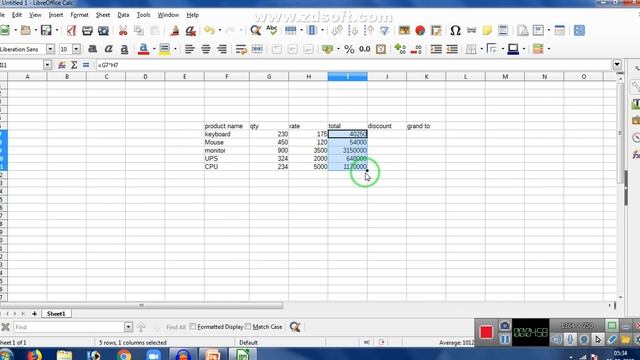
Task: Open the Data menu
Action: point(123,15)
